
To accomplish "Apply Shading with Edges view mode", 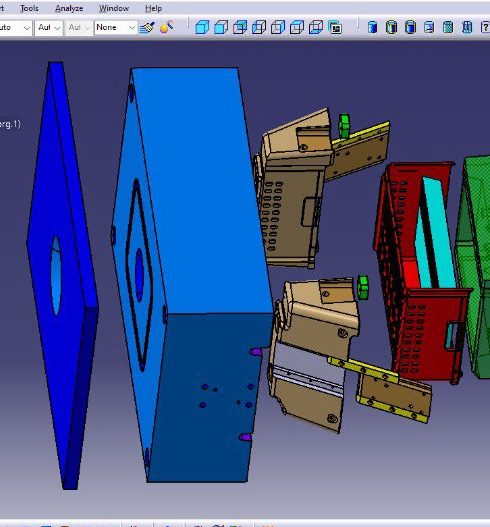I will tap(391, 27).
